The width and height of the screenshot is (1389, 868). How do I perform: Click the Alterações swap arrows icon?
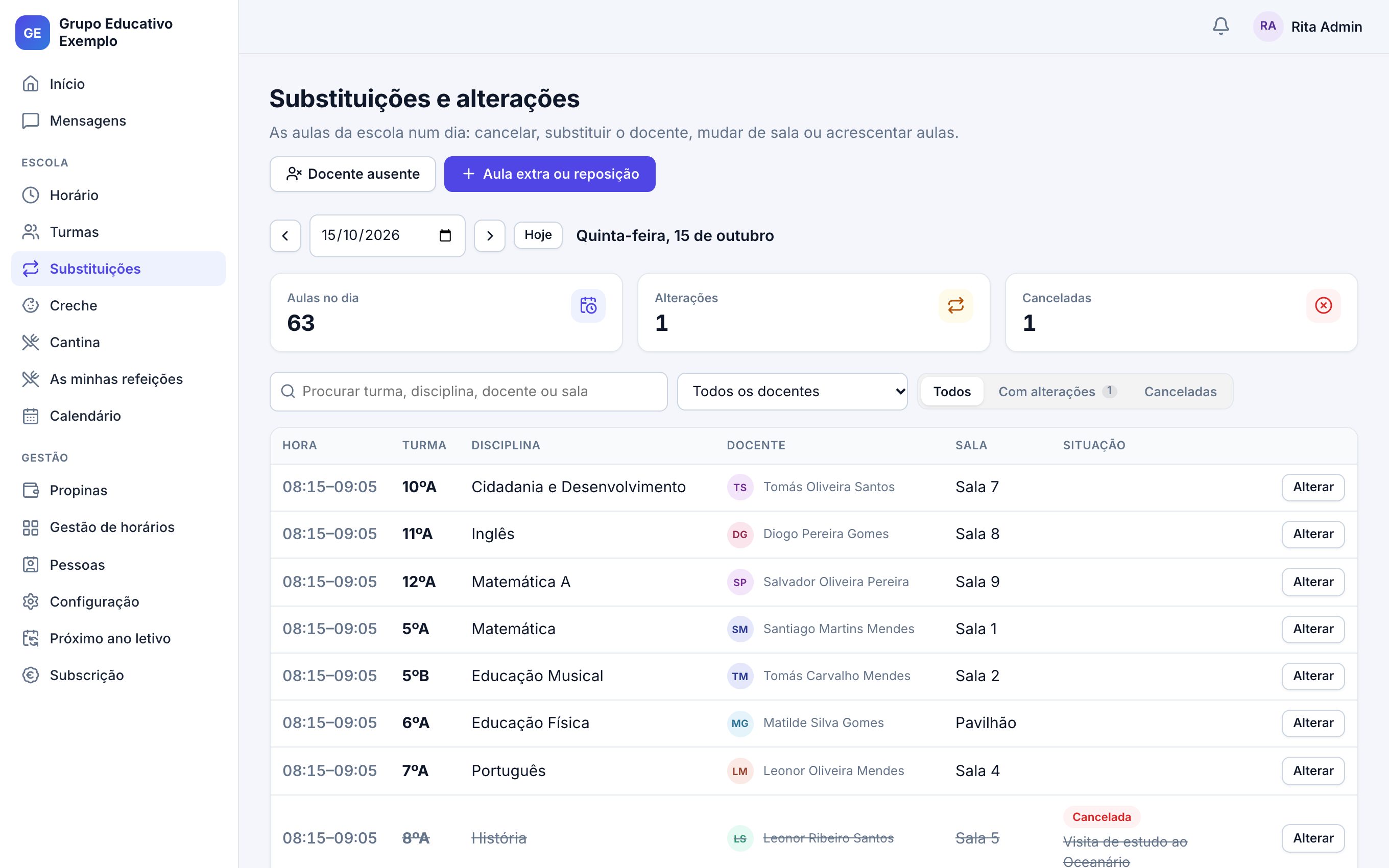click(x=955, y=305)
